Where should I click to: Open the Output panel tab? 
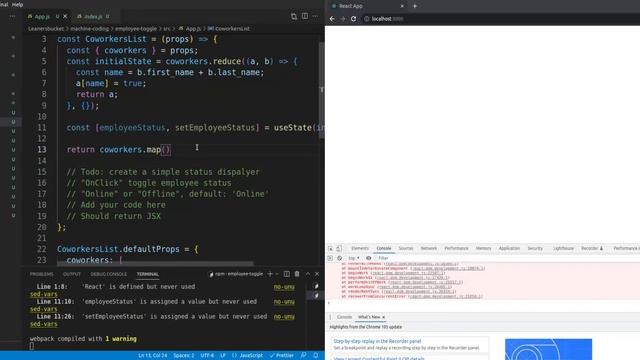click(72, 274)
